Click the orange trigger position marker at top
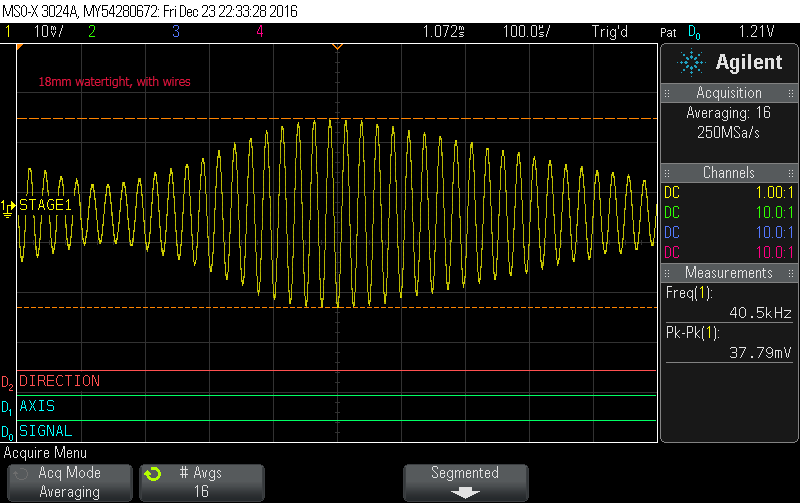Viewport: 800px width, 503px height. click(337, 47)
